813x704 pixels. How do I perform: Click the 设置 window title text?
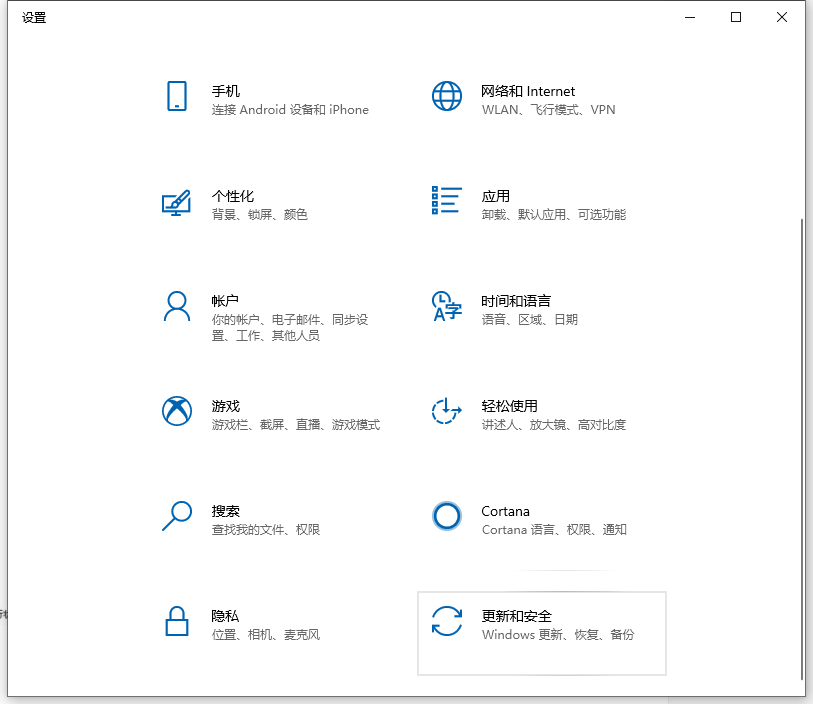point(33,17)
